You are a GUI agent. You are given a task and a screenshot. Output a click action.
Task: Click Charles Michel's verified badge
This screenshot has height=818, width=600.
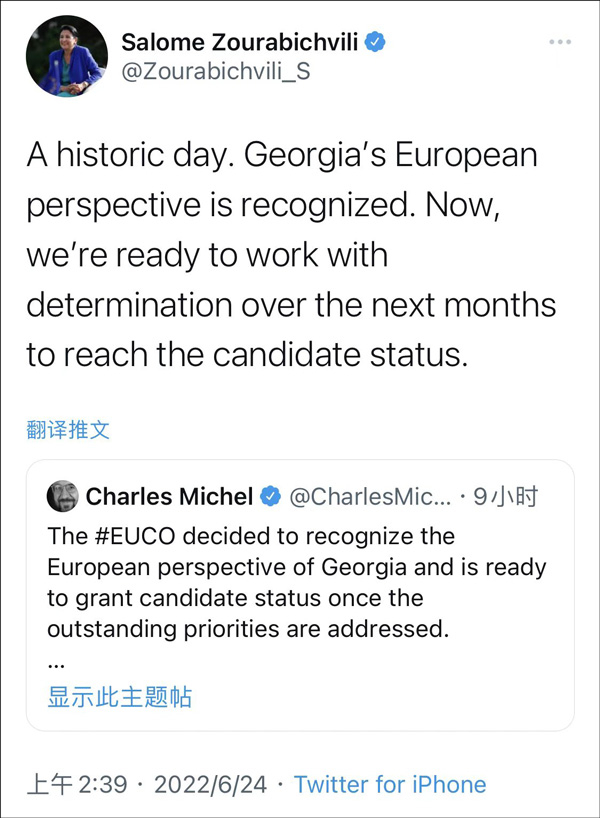[x=270, y=496]
